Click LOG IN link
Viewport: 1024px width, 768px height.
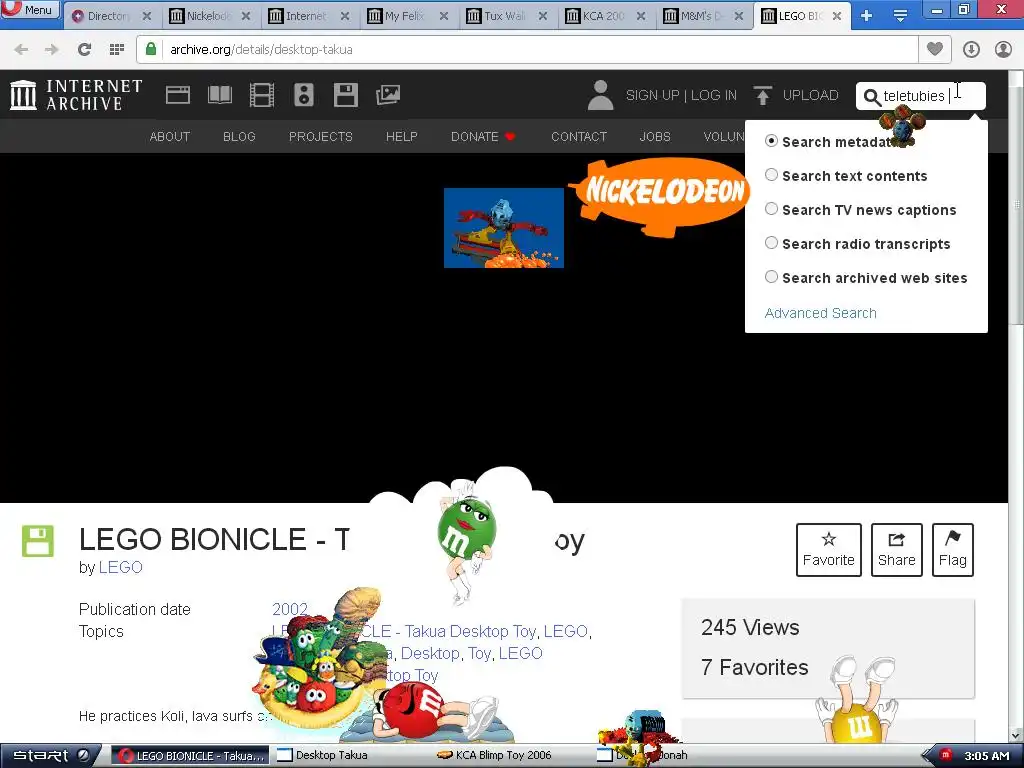[x=714, y=95]
